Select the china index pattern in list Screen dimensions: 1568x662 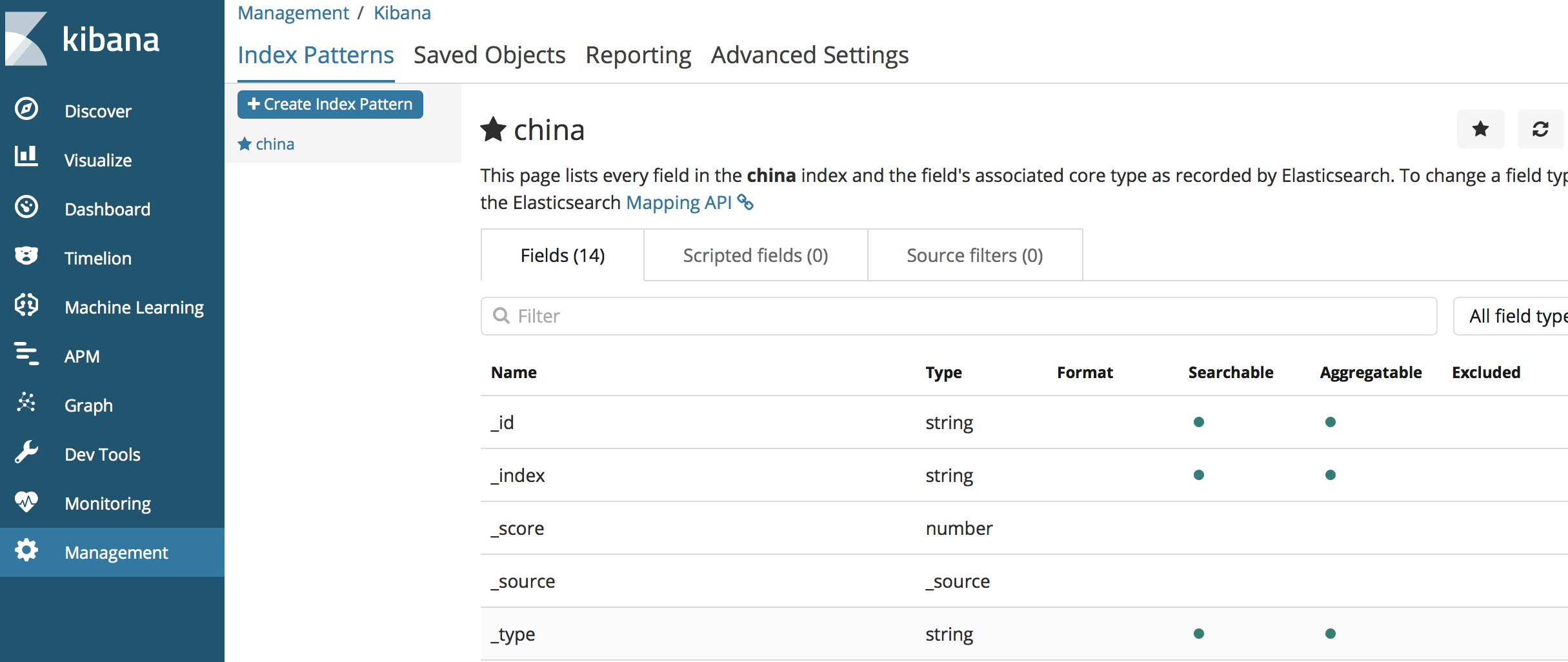click(274, 144)
